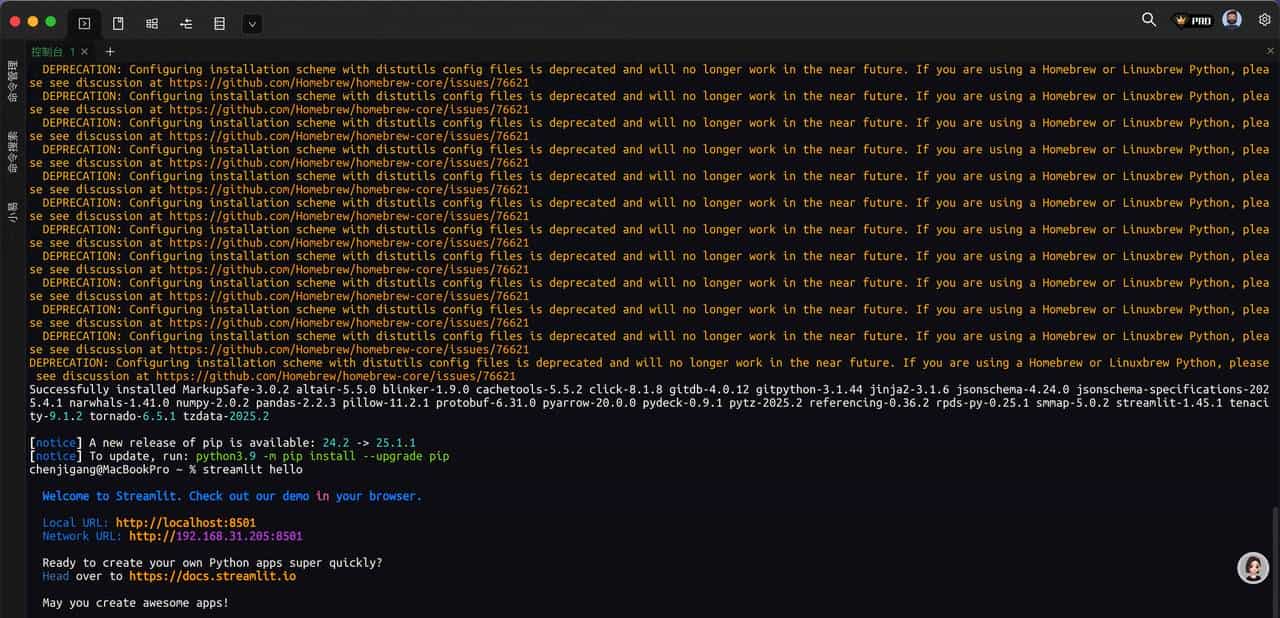Open the terminal console view icon
This screenshot has height=618, width=1280.
(84, 23)
